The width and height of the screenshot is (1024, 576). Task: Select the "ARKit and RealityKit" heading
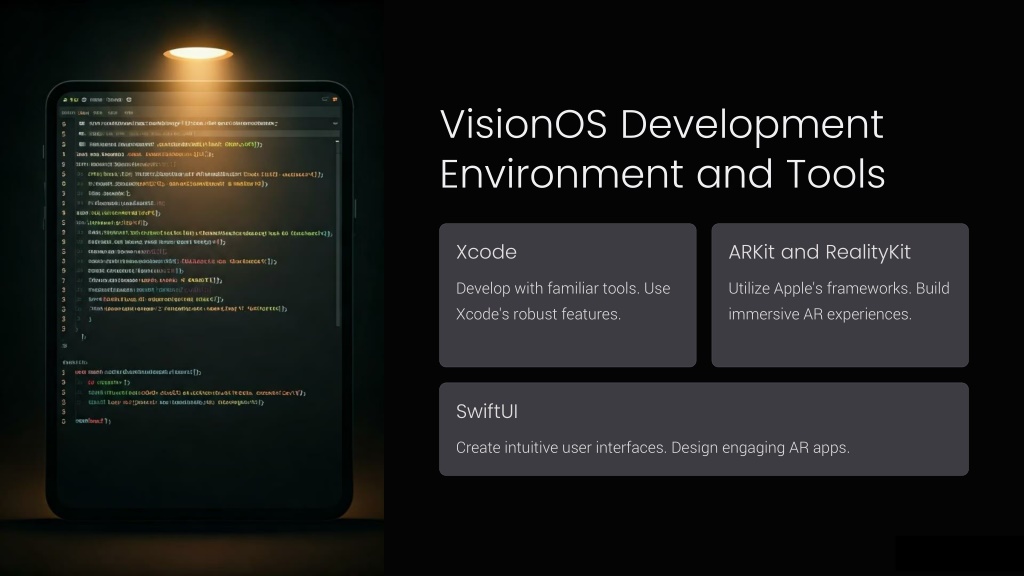[x=819, y=252]
